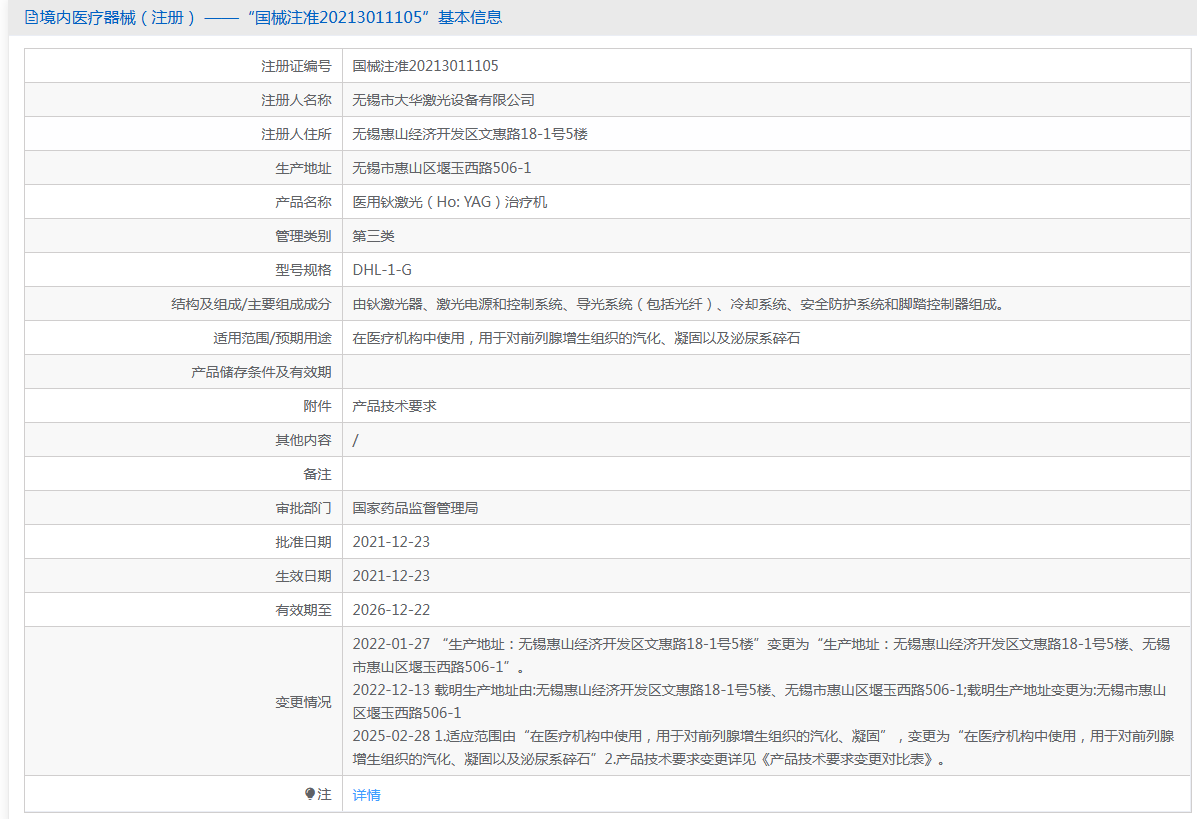Viewport: 1197px width, 819px height.
Task: Click the document icon before 境内医疗器械
Action: tap(31, 18)
